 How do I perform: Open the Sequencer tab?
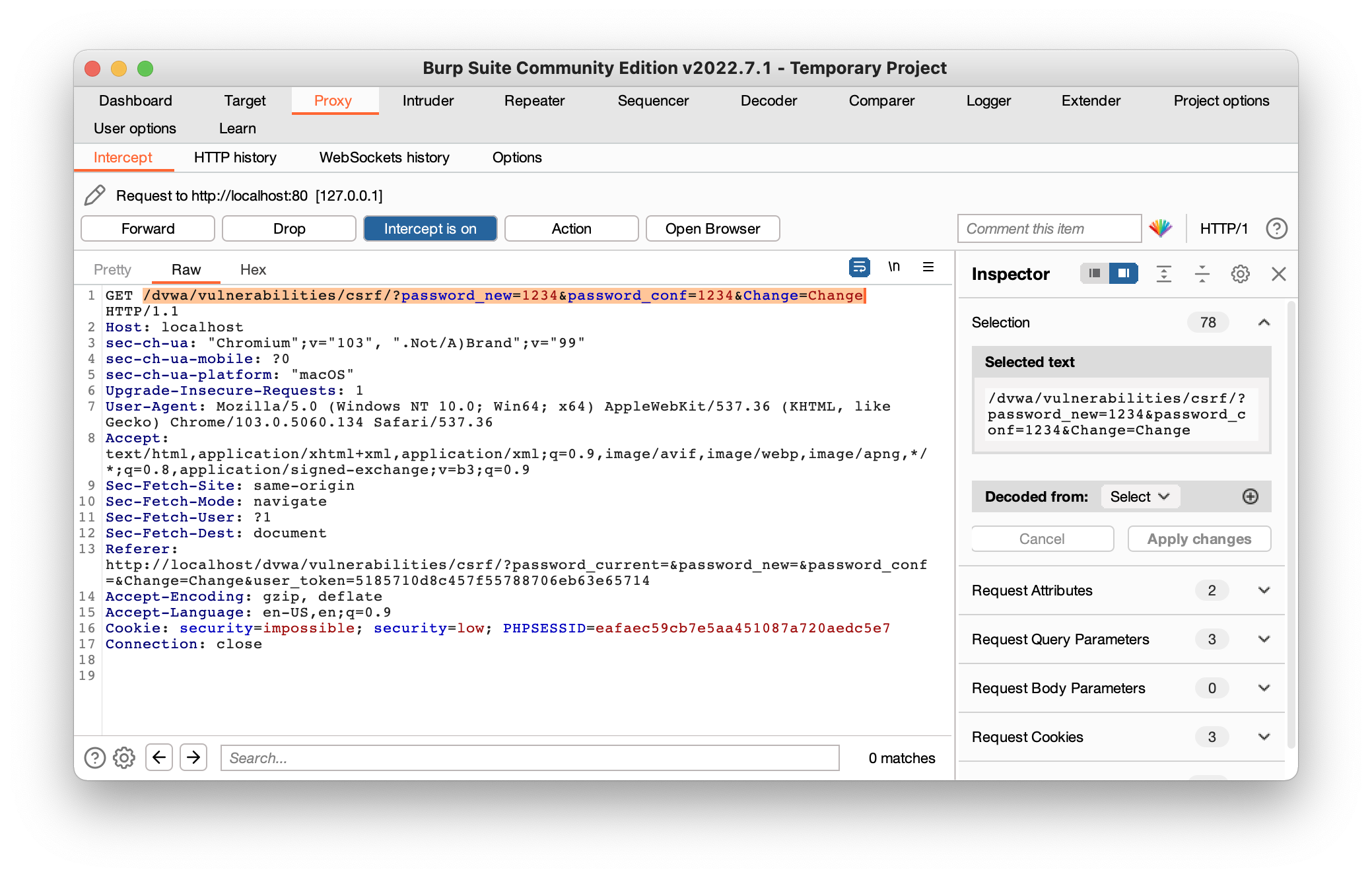[653, 100]
